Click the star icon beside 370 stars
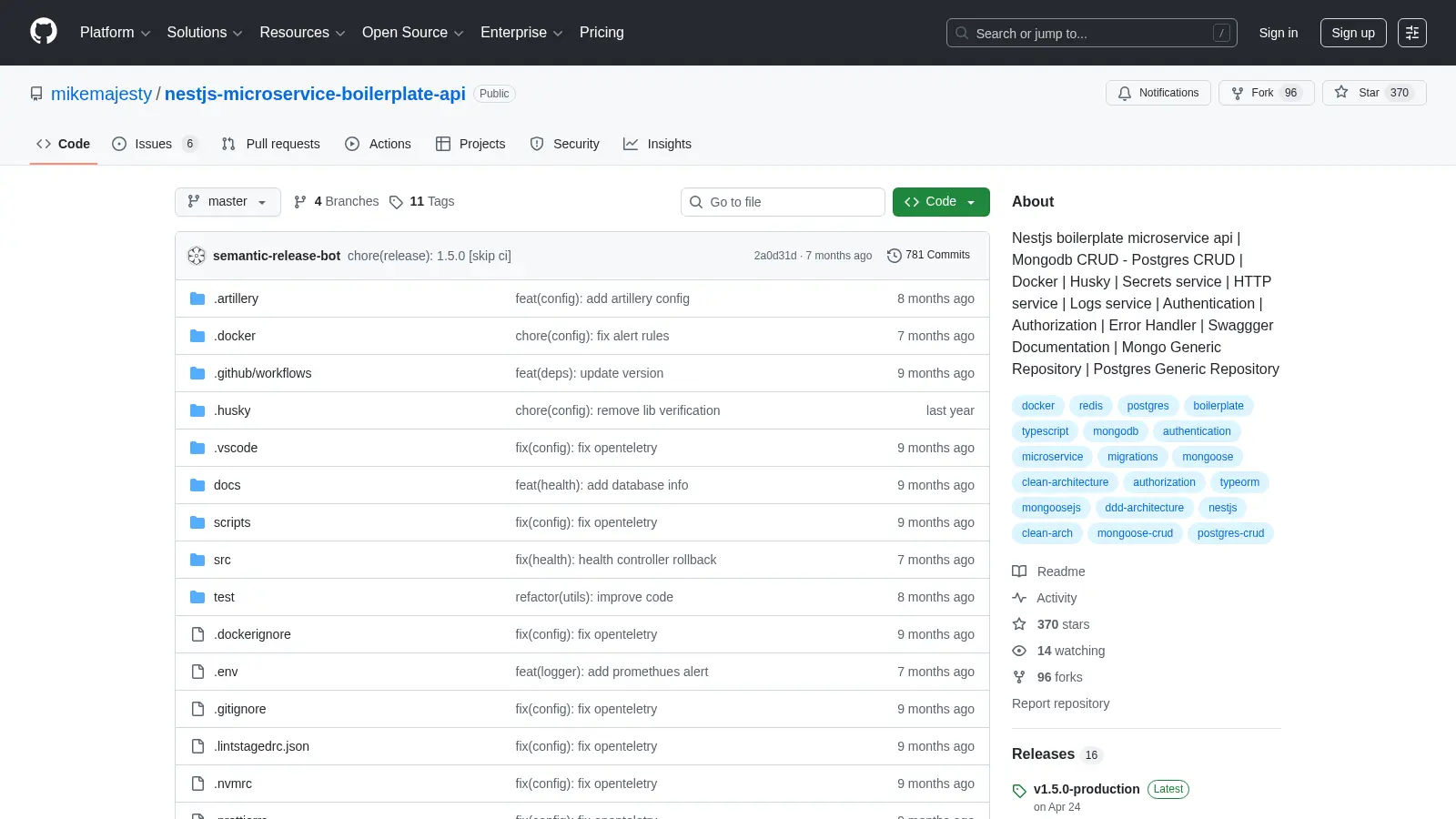This screenshot has height=819, width=1456. [1019, 624]
